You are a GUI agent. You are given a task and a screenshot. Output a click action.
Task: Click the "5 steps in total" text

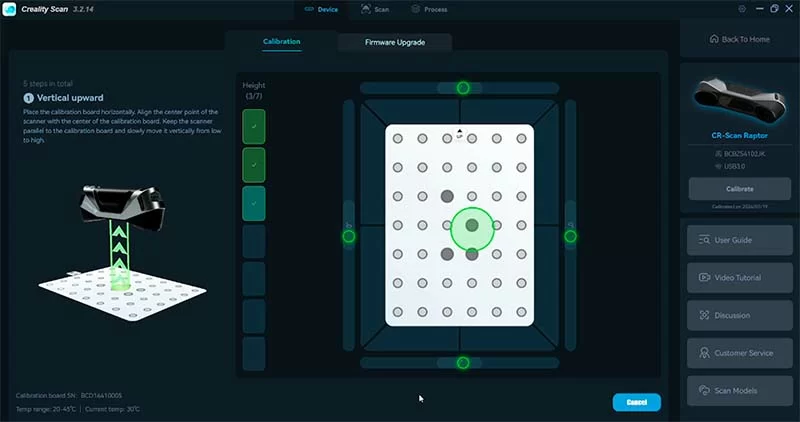pos(48,83)
